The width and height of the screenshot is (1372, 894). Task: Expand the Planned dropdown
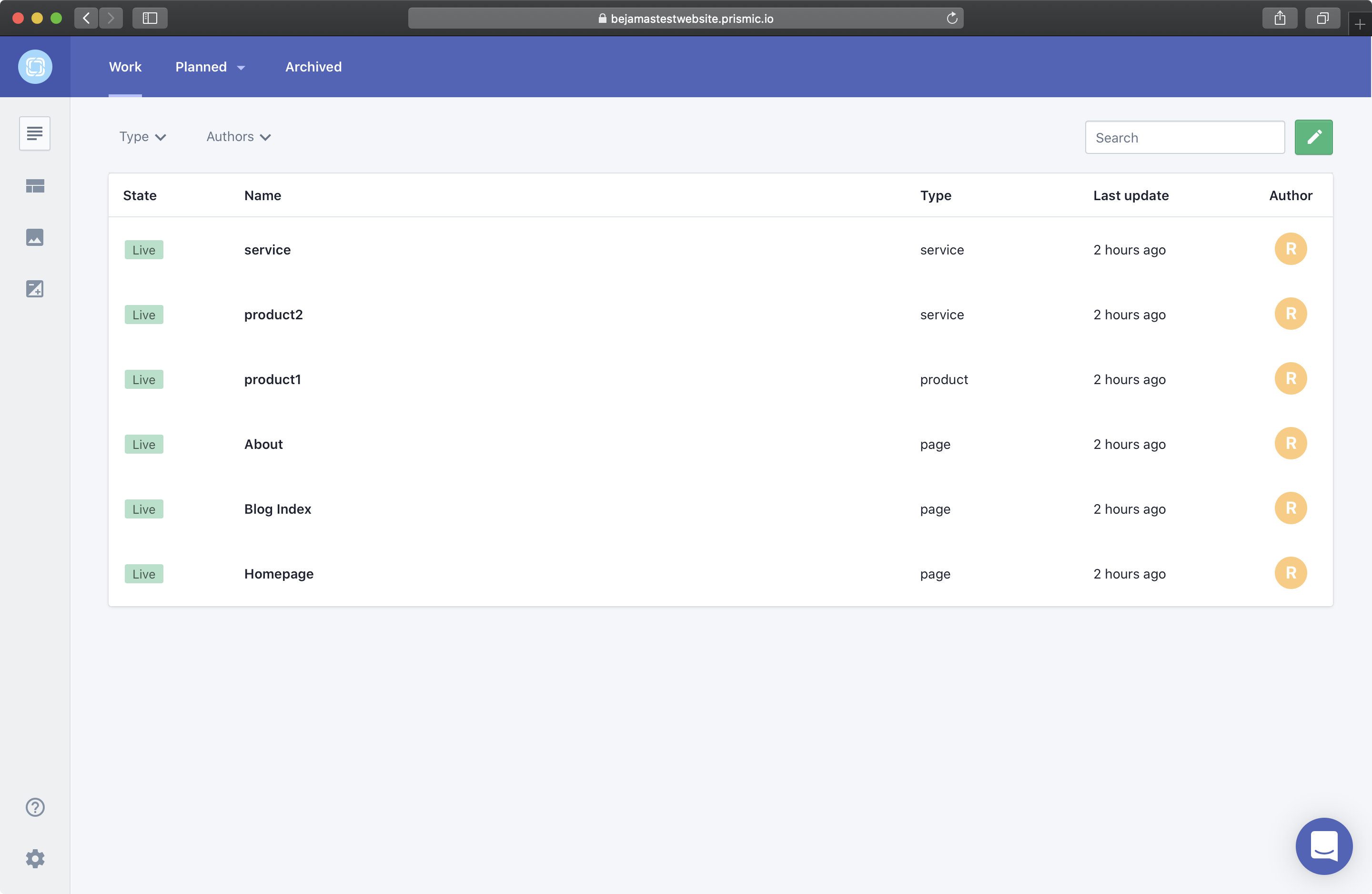click(210, 67)
